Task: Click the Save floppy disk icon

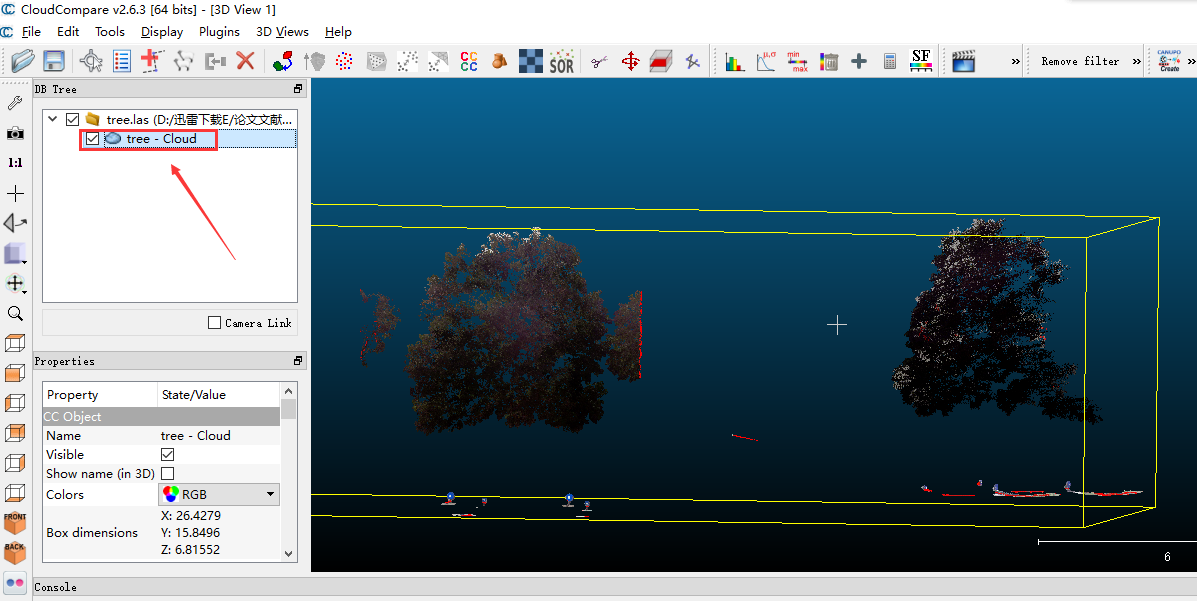Action: pyautogui.click(x=53, y=62)
